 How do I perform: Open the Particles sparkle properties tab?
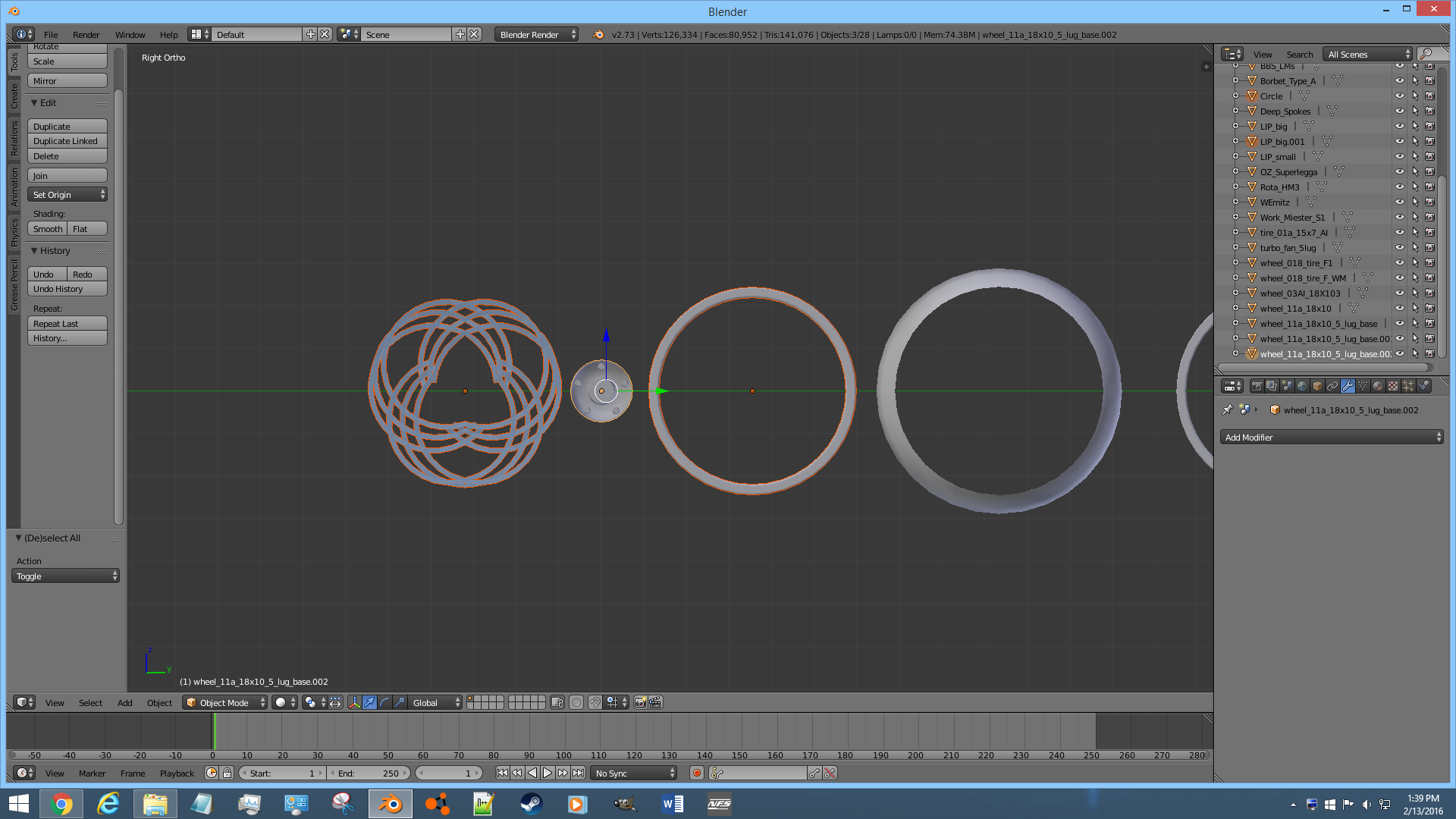(1409, 386)
